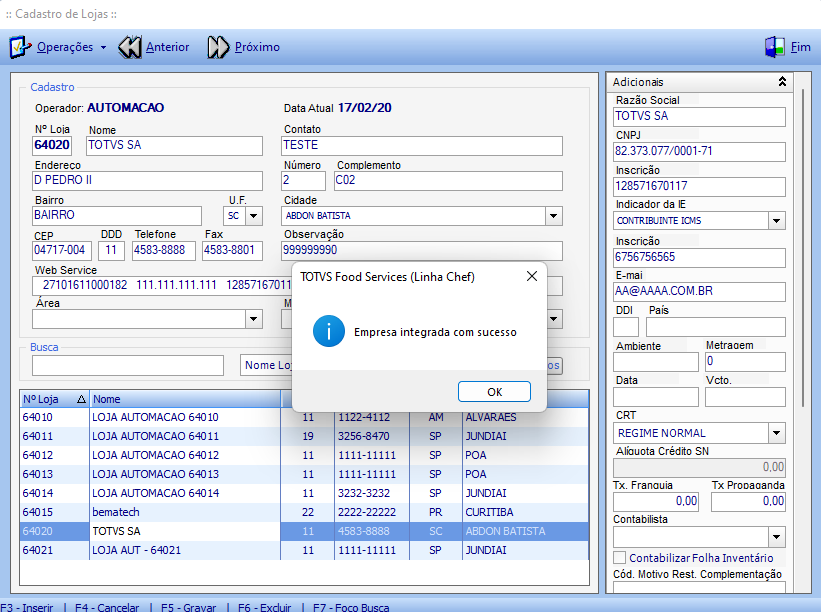Click the Próximo link
Image resolution: width=821 pixels, height=612 pixels.
pyautogui.click(x=257, y=47)
